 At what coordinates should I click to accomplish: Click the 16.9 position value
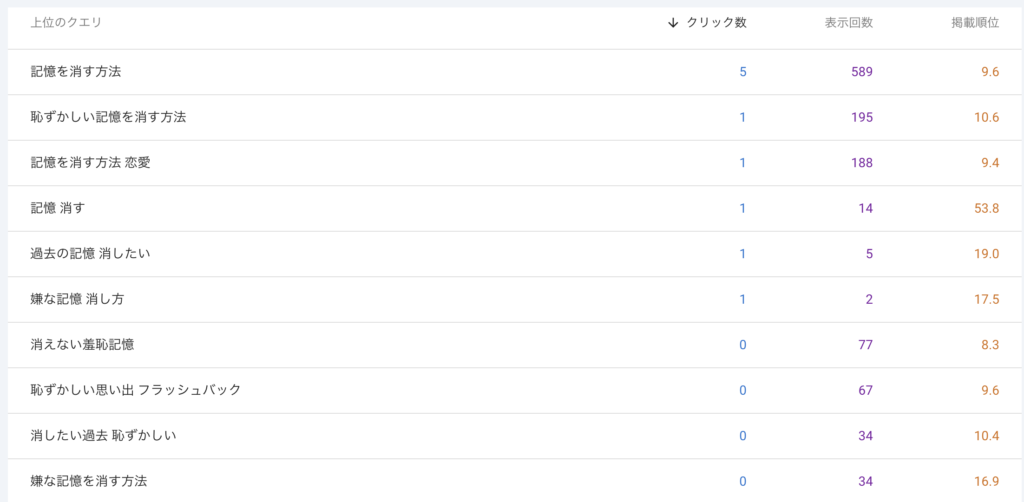coord(987,481)
